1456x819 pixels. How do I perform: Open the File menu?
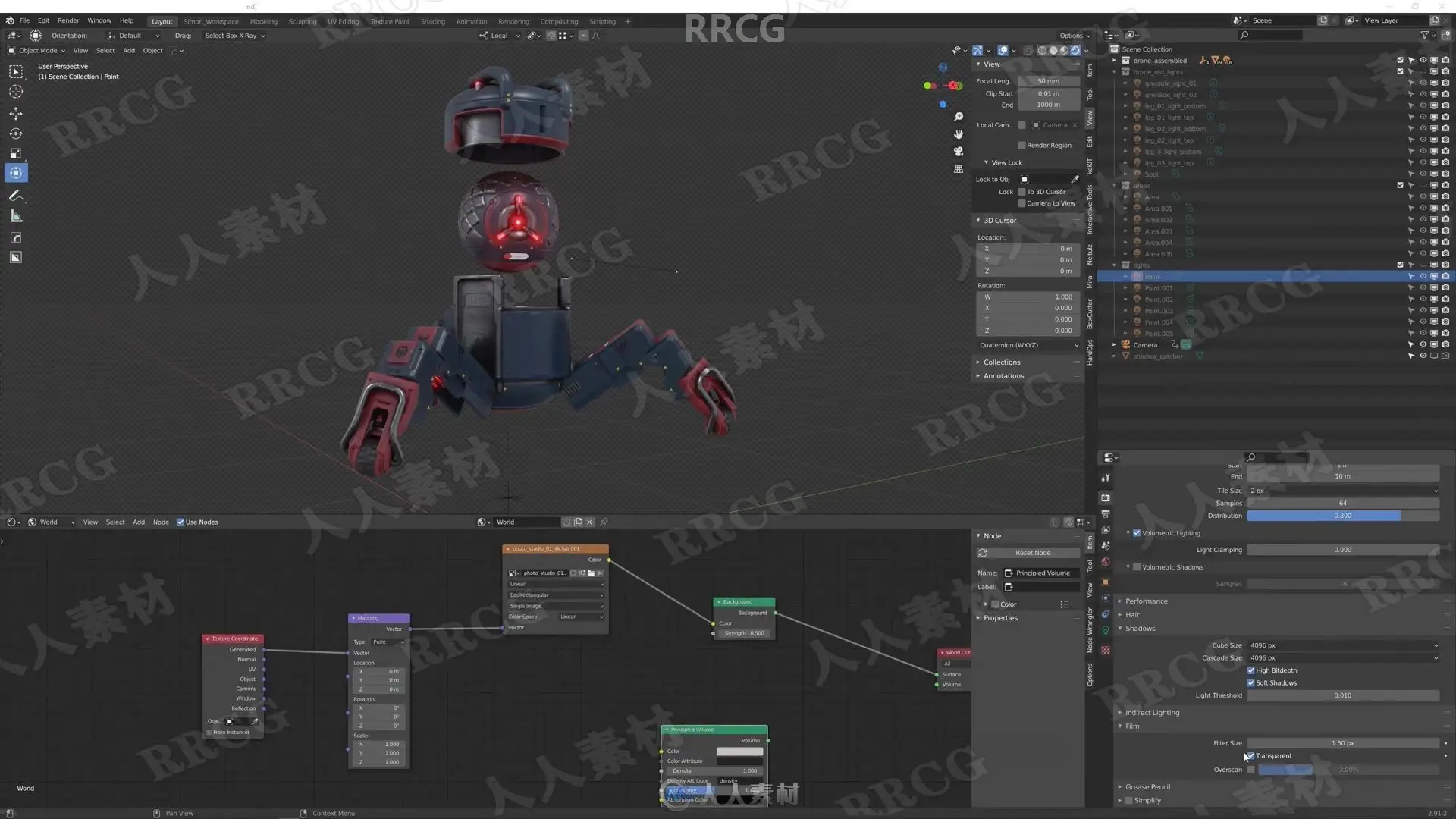click(24, 20)
